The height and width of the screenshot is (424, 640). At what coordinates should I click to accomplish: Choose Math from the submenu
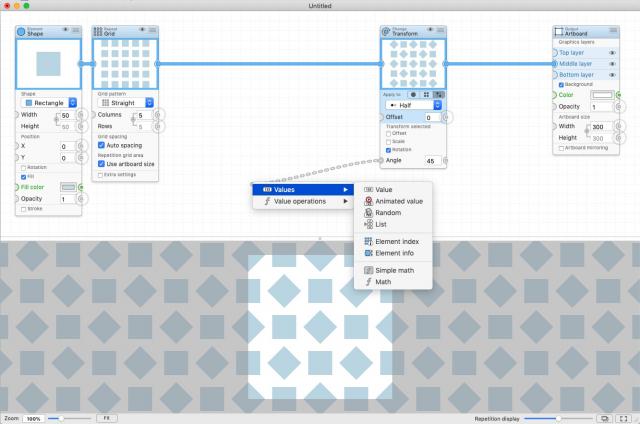pos(393,282)
